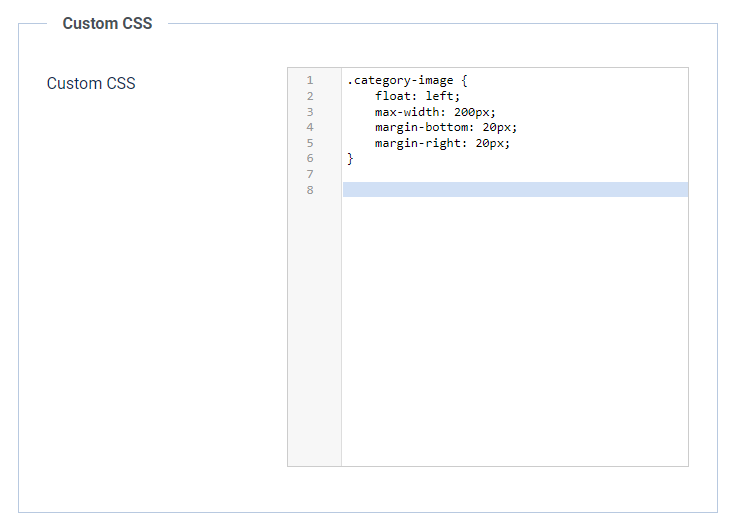Viewport: 740px width, 532px height.
Task: Click line number 8 in the editor gutter
Action: click(310, 190)
